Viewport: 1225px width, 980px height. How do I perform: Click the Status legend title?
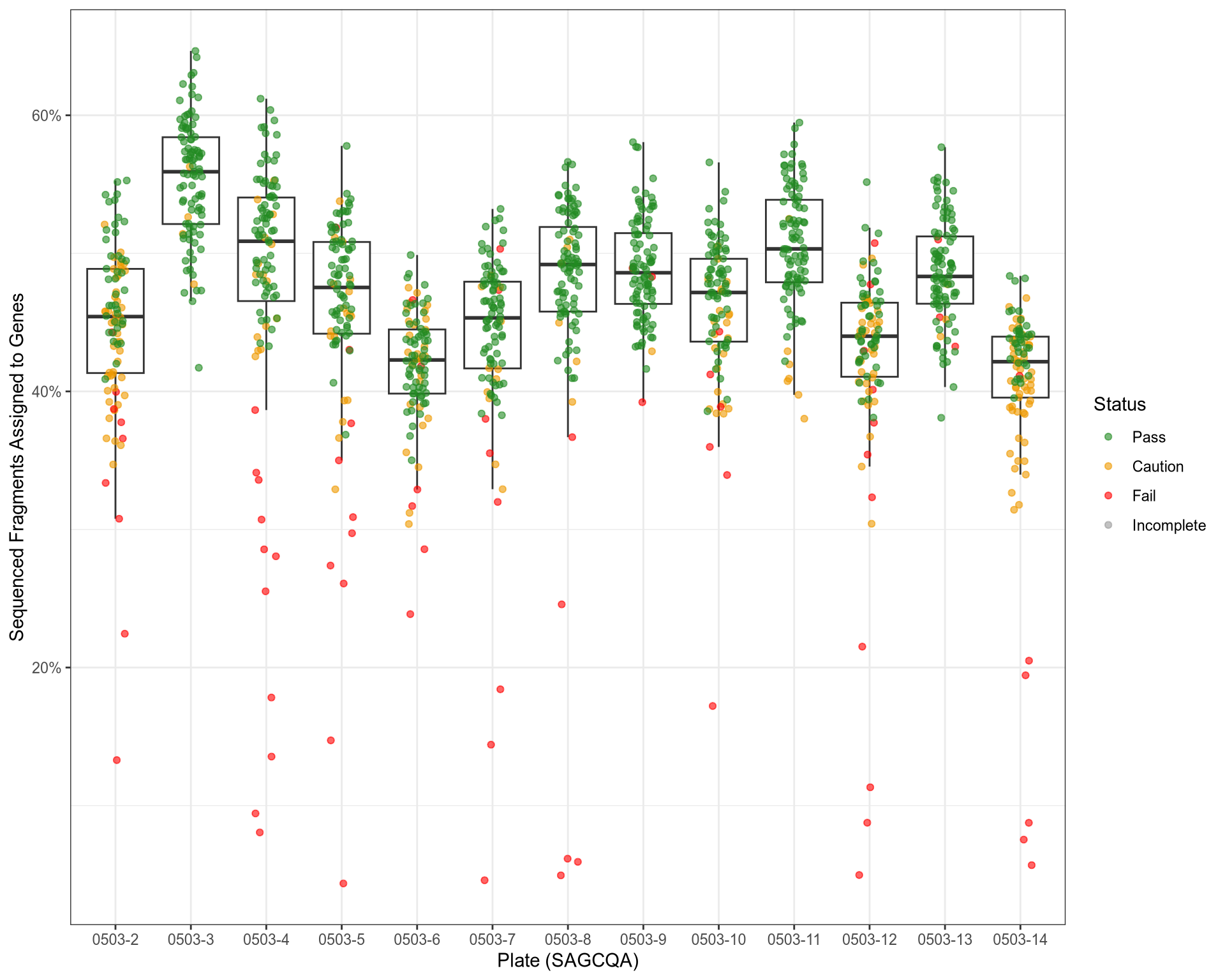(x=1119, y=405)
